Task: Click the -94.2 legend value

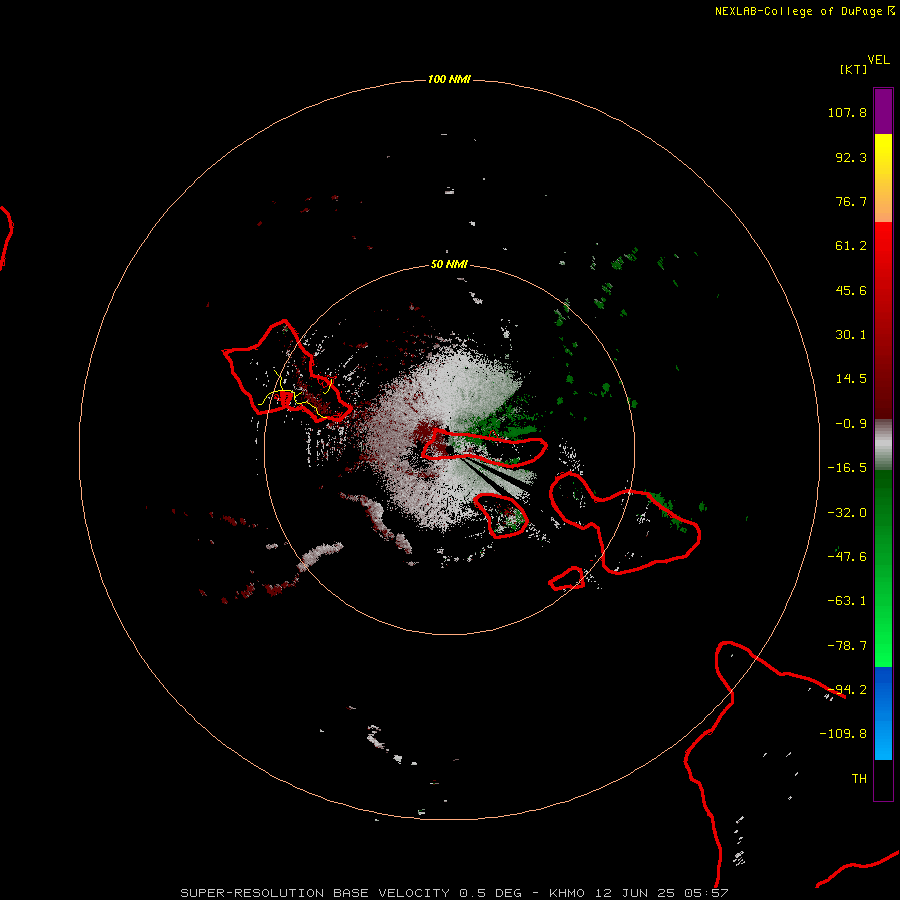Action: click(x=847, y=690)
